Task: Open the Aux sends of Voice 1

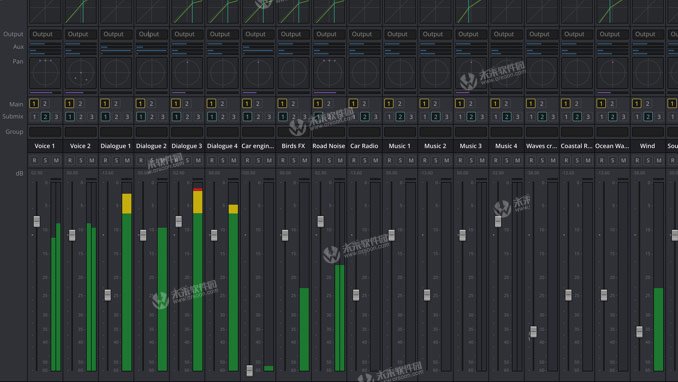Action: (45, 48)
